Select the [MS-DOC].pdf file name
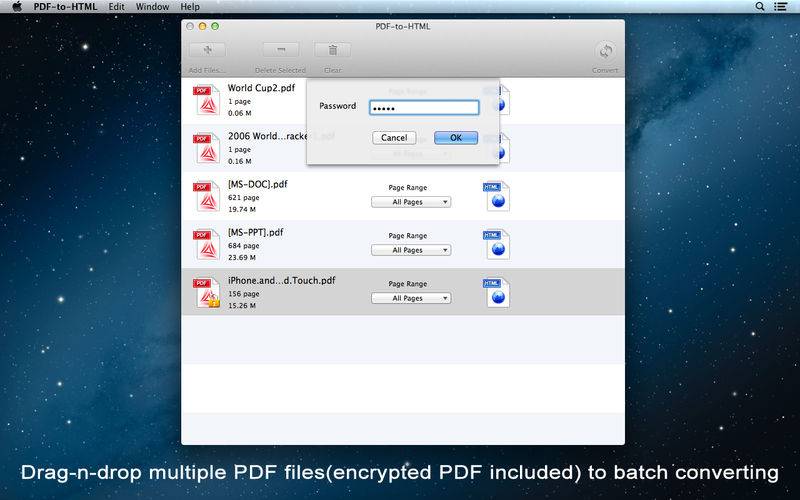Image resolution: width=800 pixels, height=500 pixels. pos(258,184)
